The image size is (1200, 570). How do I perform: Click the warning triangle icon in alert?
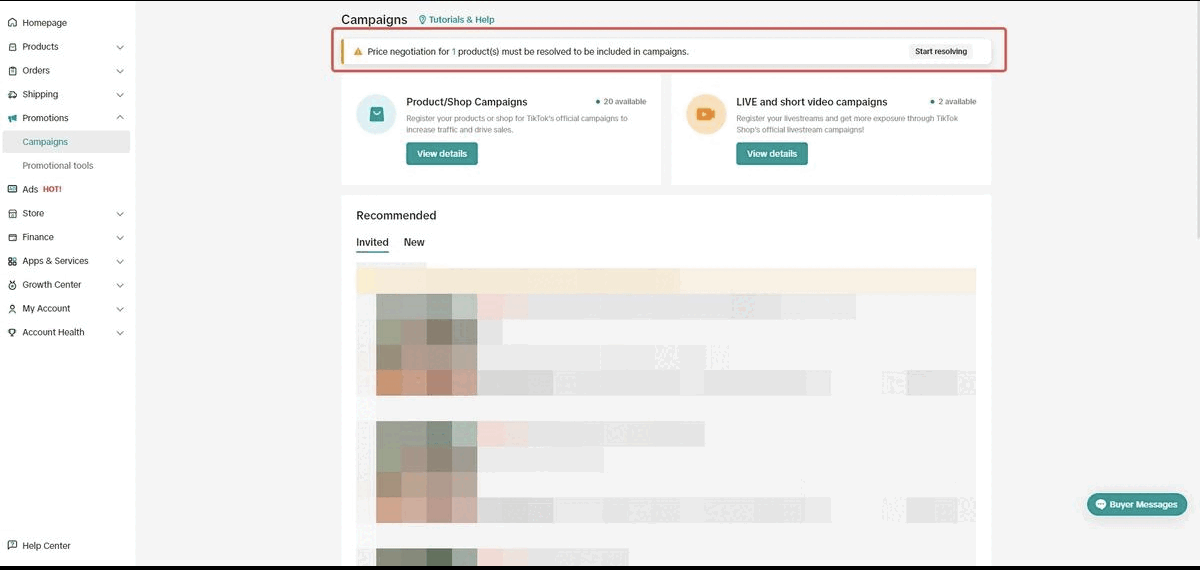coord(358,51)
